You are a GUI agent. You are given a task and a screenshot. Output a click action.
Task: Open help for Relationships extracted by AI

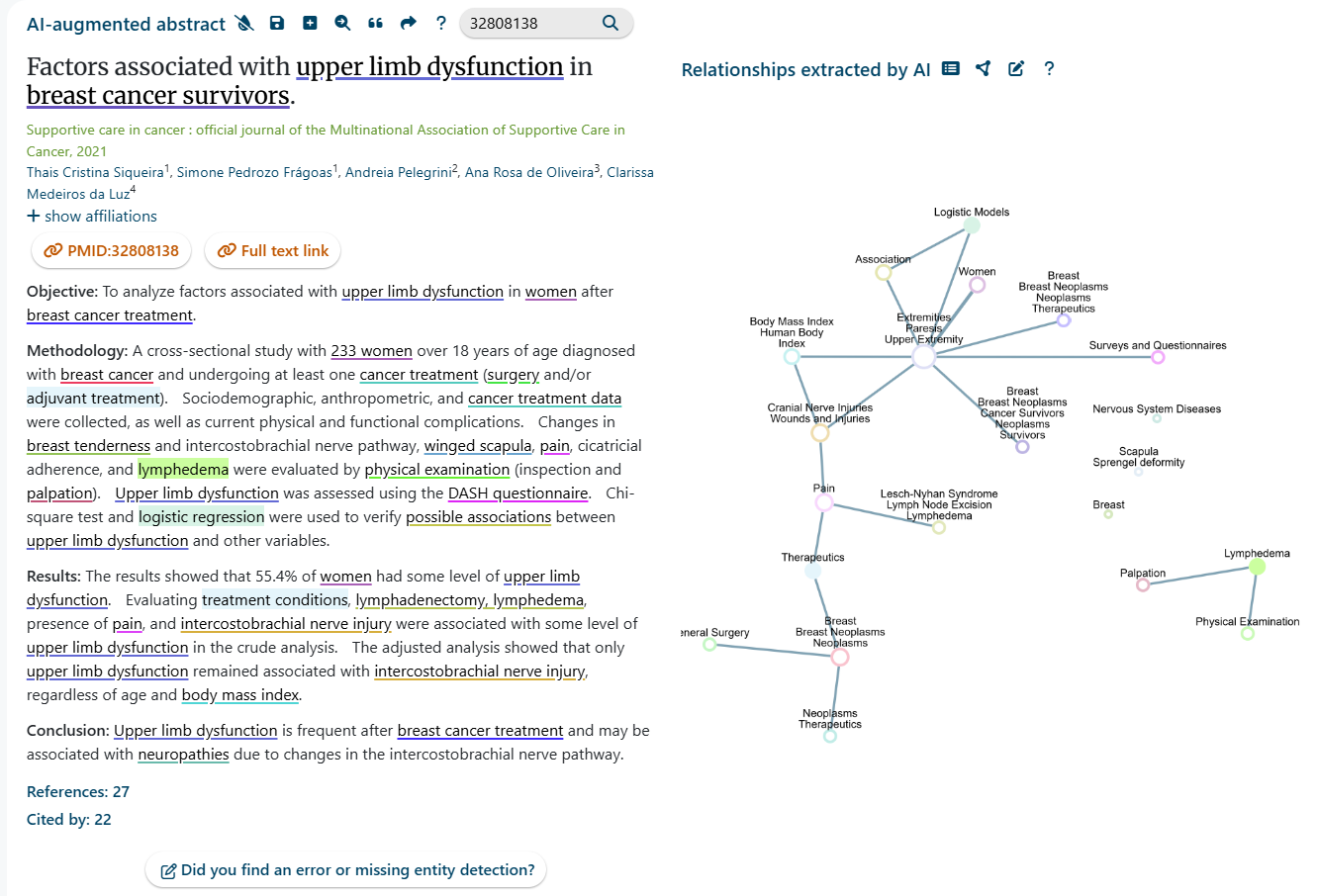[x=1049, y=68]
